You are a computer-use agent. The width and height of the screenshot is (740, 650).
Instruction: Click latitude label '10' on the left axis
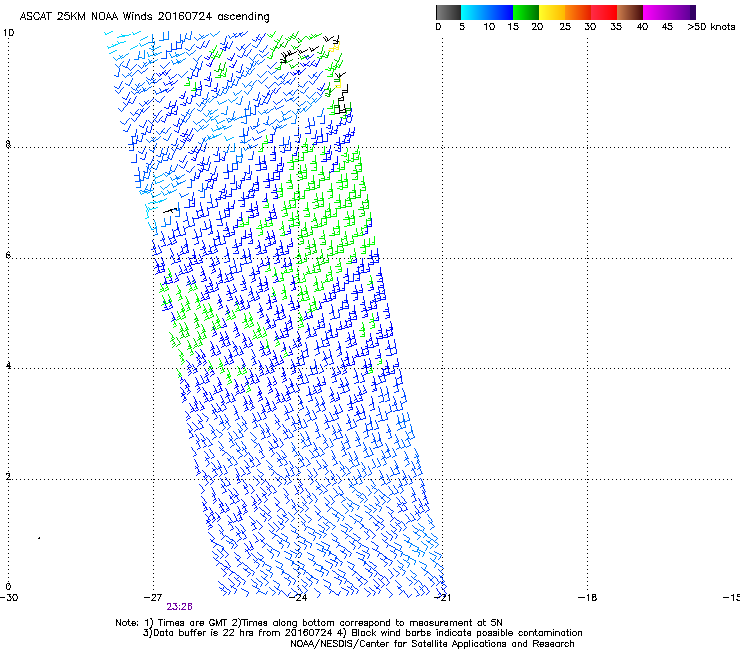8,33
